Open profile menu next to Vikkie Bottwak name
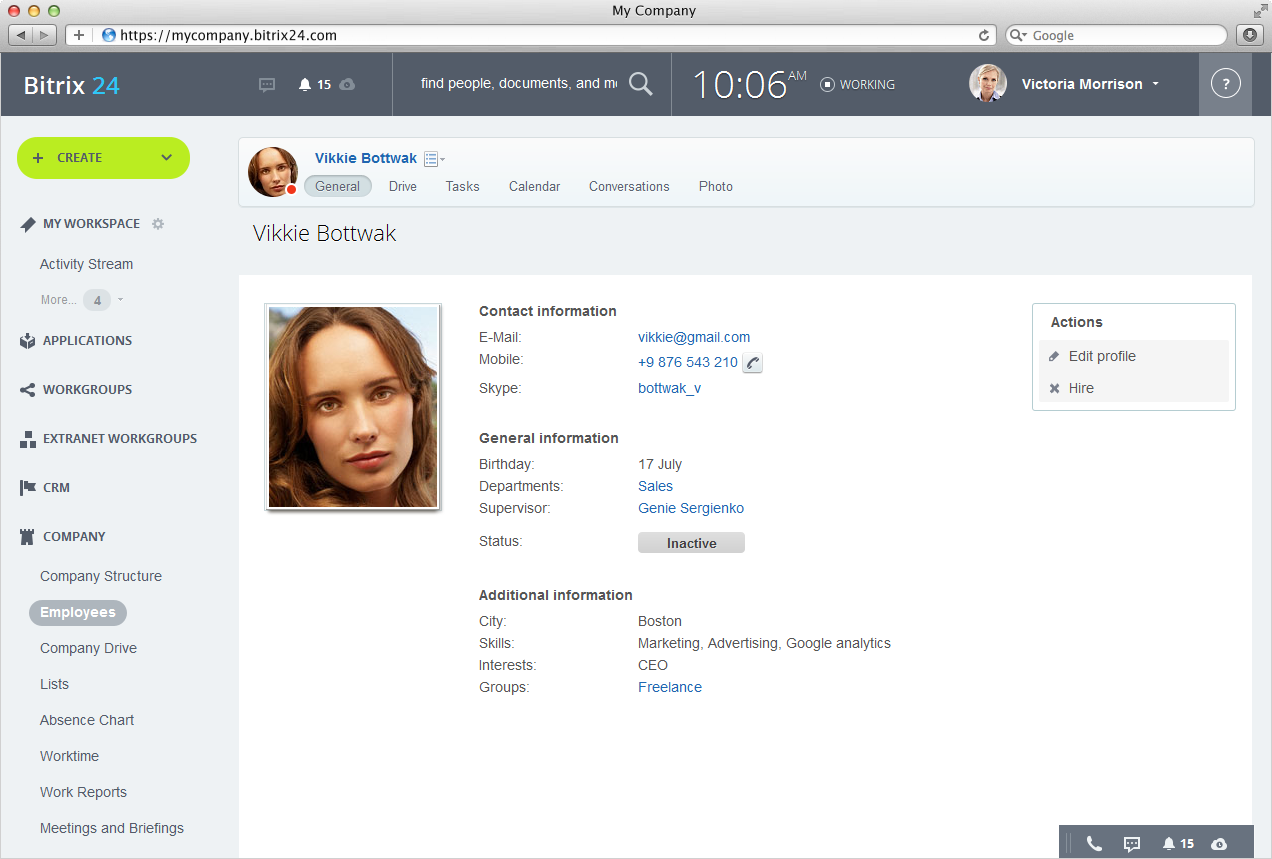This screenshot has width=1272, height=859. pos(434,159)
